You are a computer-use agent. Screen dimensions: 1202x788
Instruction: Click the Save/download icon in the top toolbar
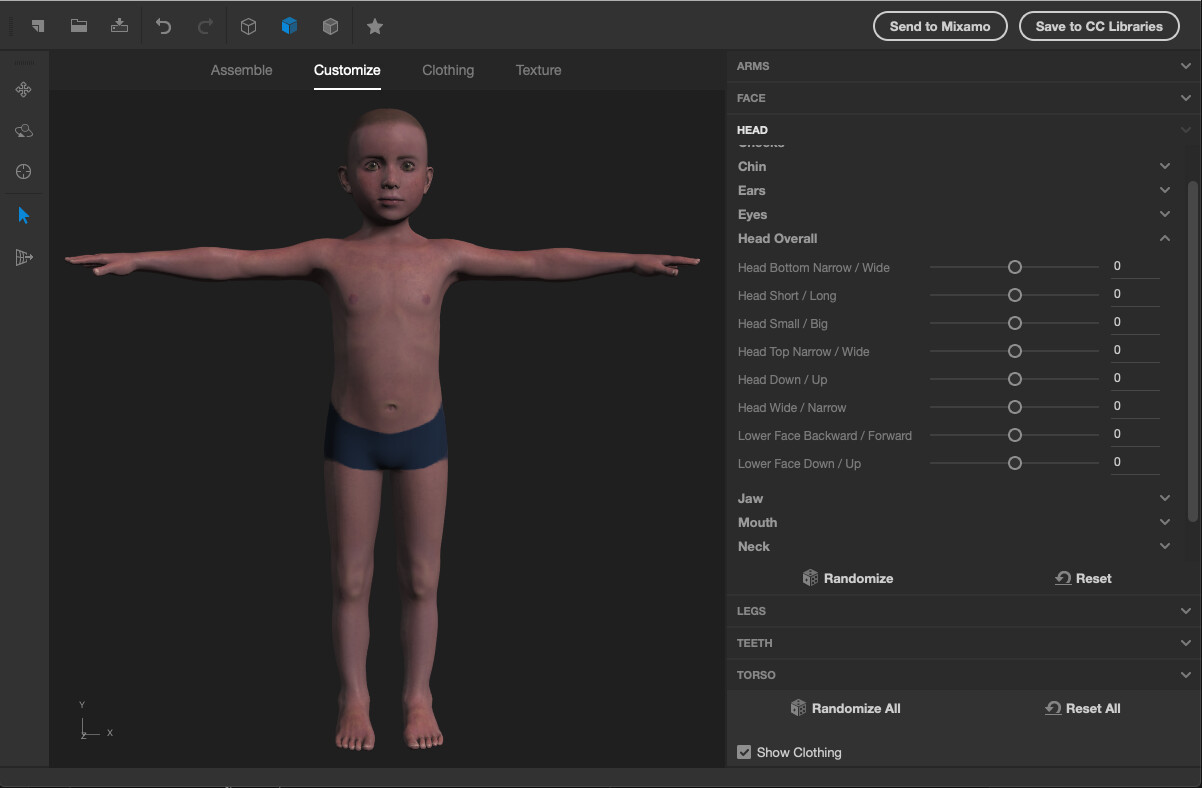[x=119, y=26]
